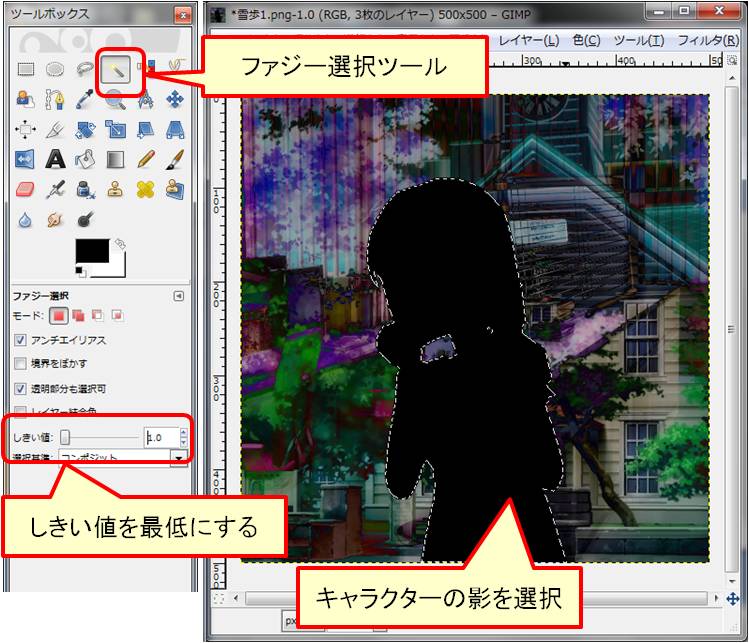Screen dimensions: 749x643
Task: Select the Clone stamp tool
Action: pyautogui.click(x=116, y=189)
